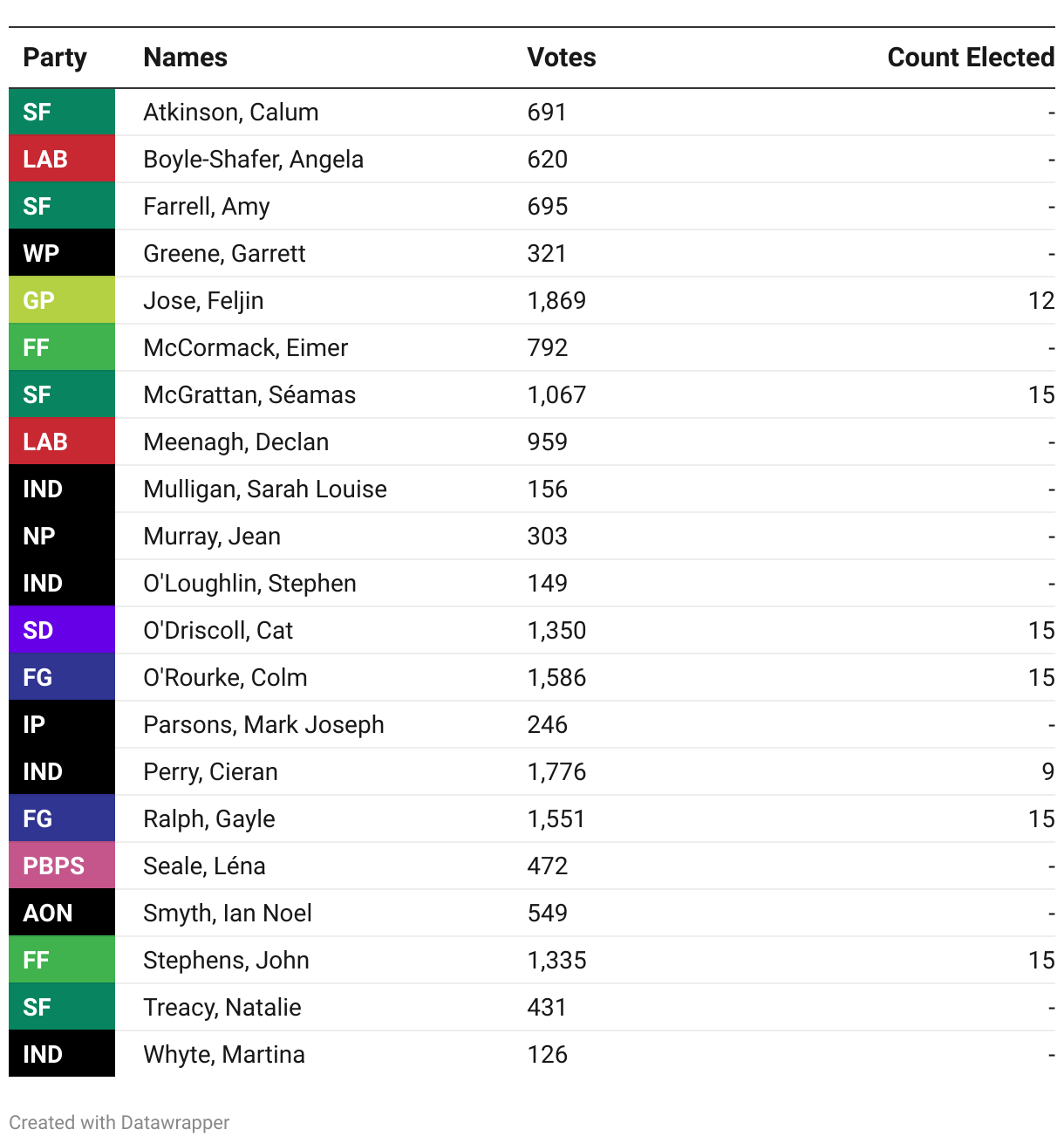This screenshot has width=1064, height=1143.
Task: Click the purple SD party badge
Action: click(x=61, y=630)
